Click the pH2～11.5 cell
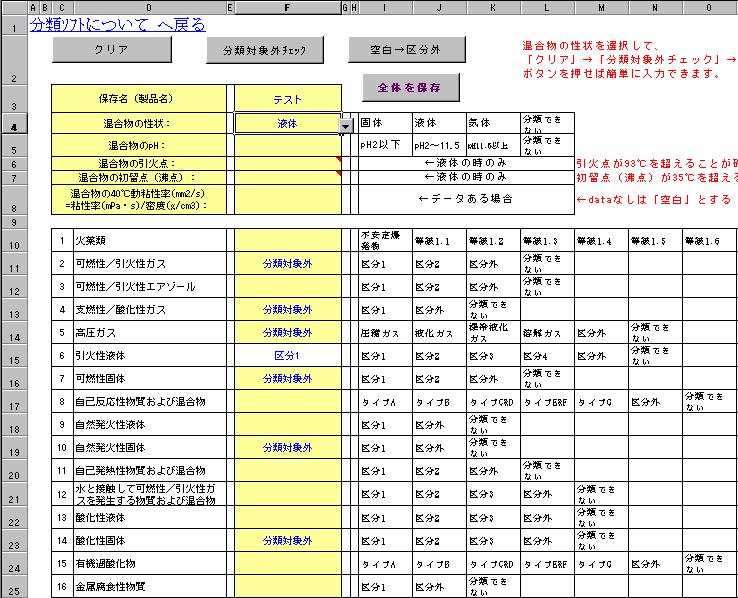The height and width of the screenshot is (598, 738). (440, 145)
